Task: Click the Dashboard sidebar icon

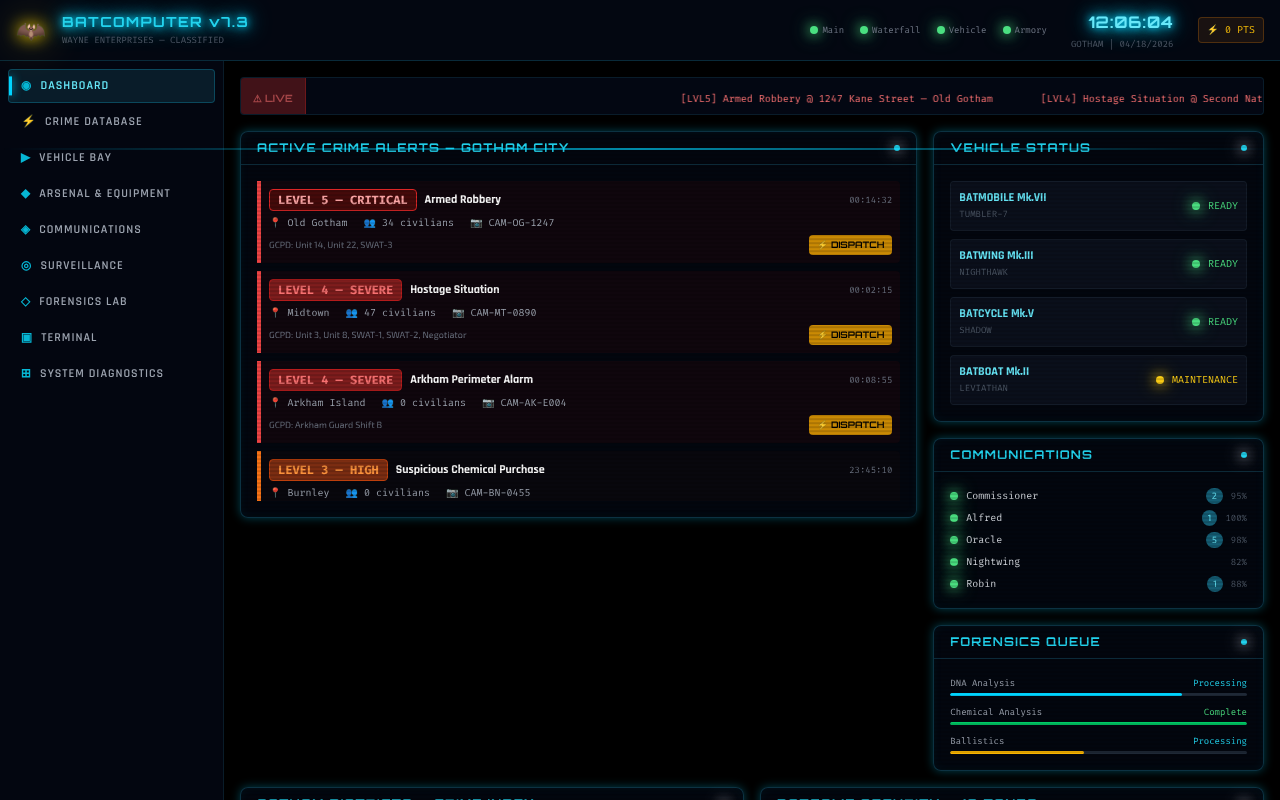Action: pyautogui.click(x=26, y=86)
